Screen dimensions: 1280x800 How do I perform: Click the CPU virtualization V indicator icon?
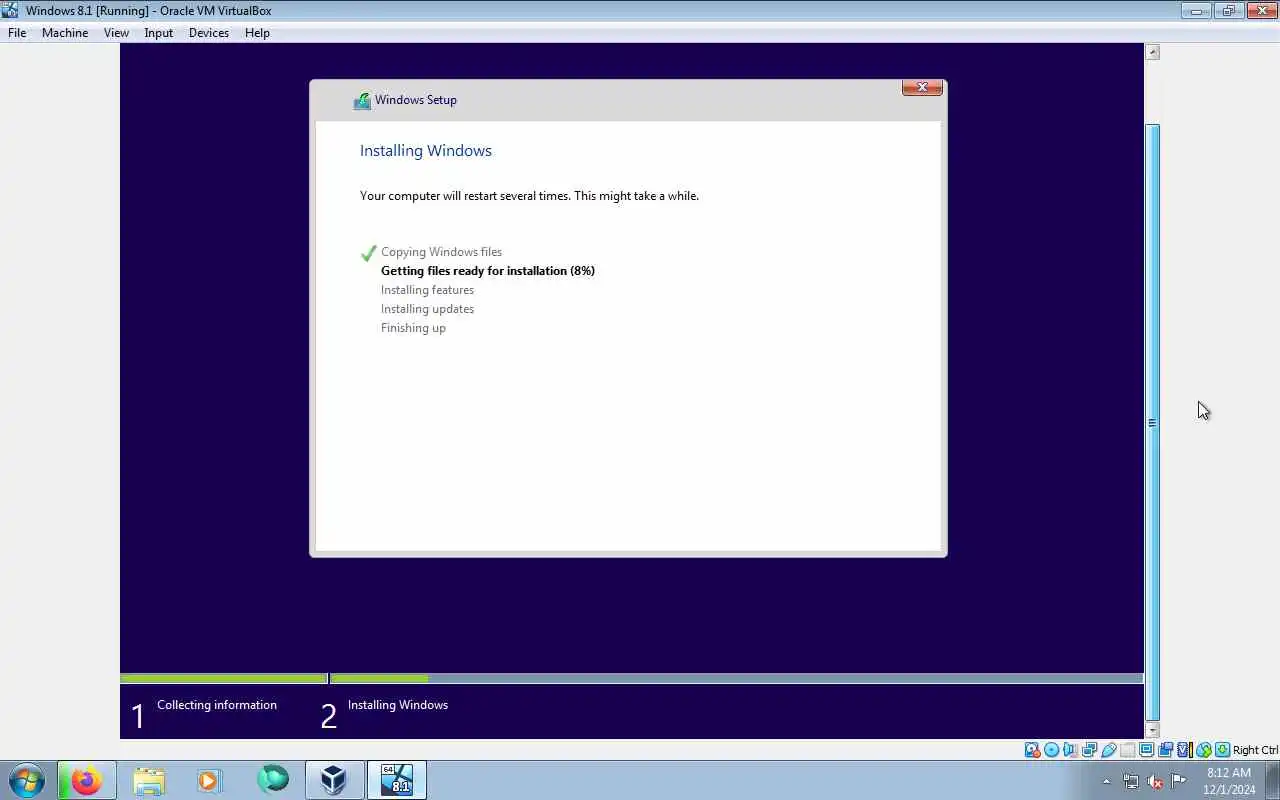(1184, 750)
